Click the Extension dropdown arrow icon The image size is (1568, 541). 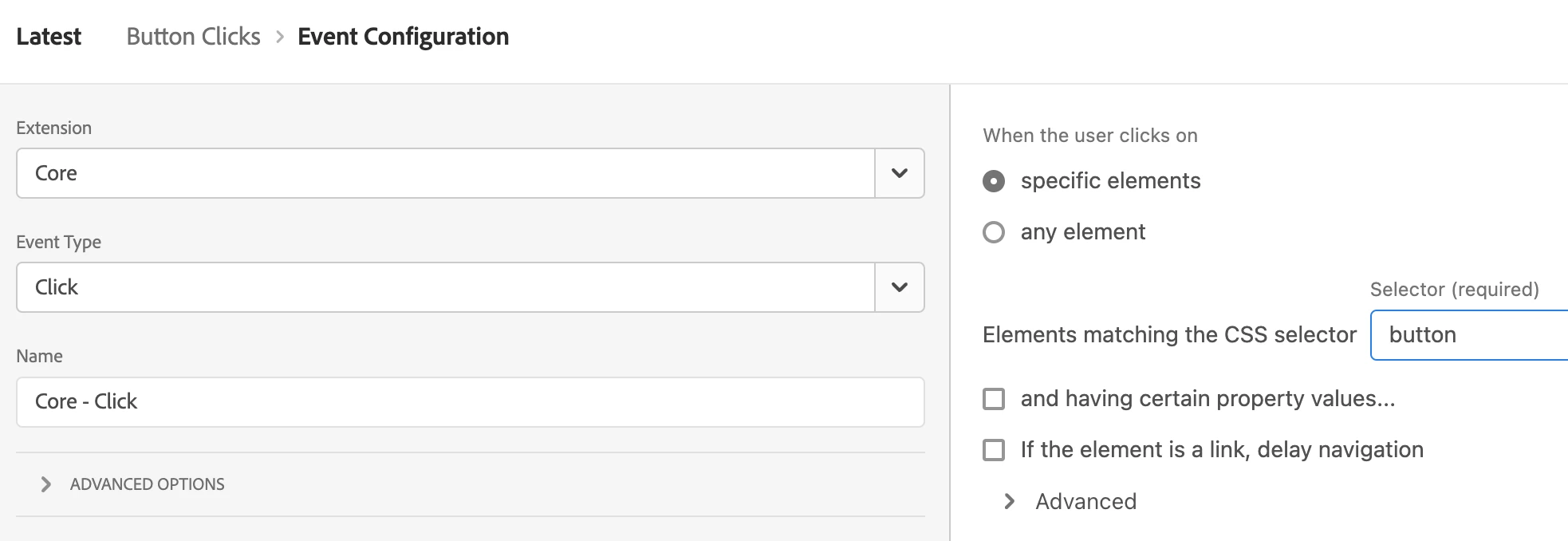tap(899, 173)
